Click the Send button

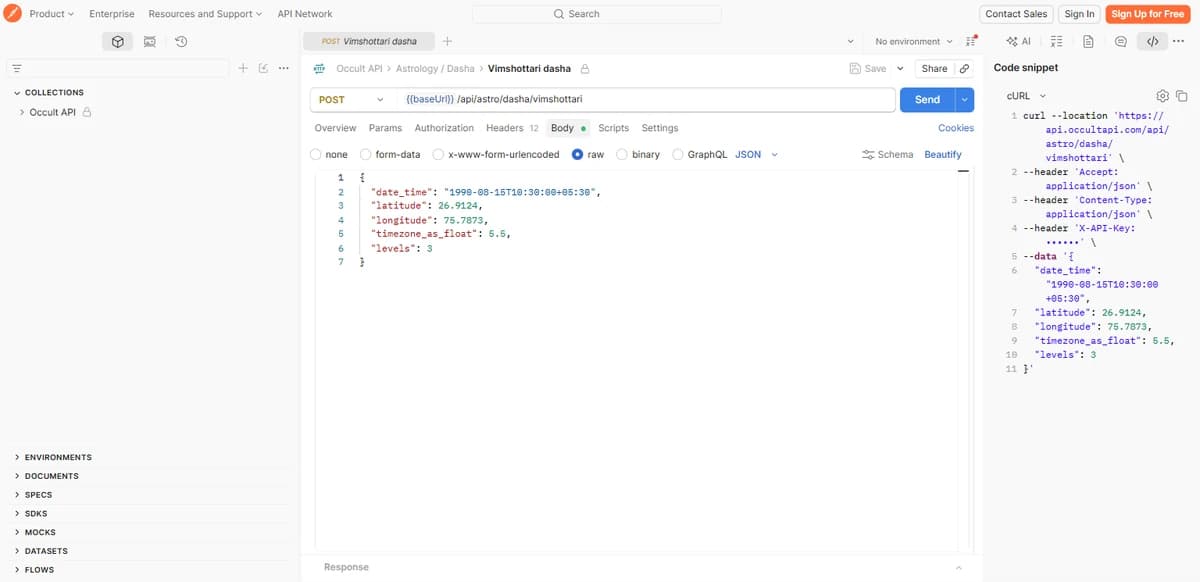click(928, 100)
